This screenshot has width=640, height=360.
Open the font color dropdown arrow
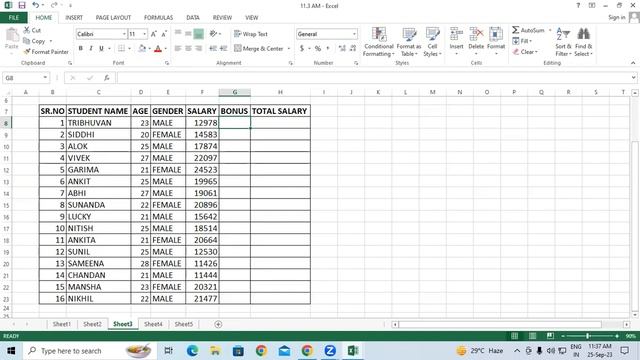165,49
